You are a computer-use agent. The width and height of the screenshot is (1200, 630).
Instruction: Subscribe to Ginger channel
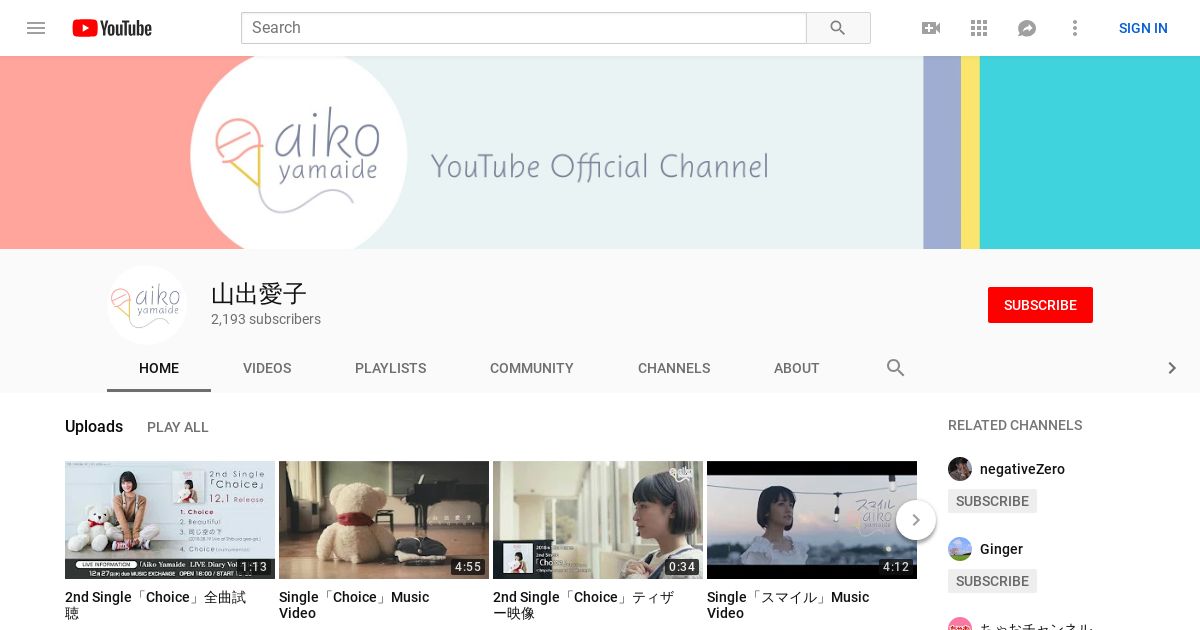992,581
